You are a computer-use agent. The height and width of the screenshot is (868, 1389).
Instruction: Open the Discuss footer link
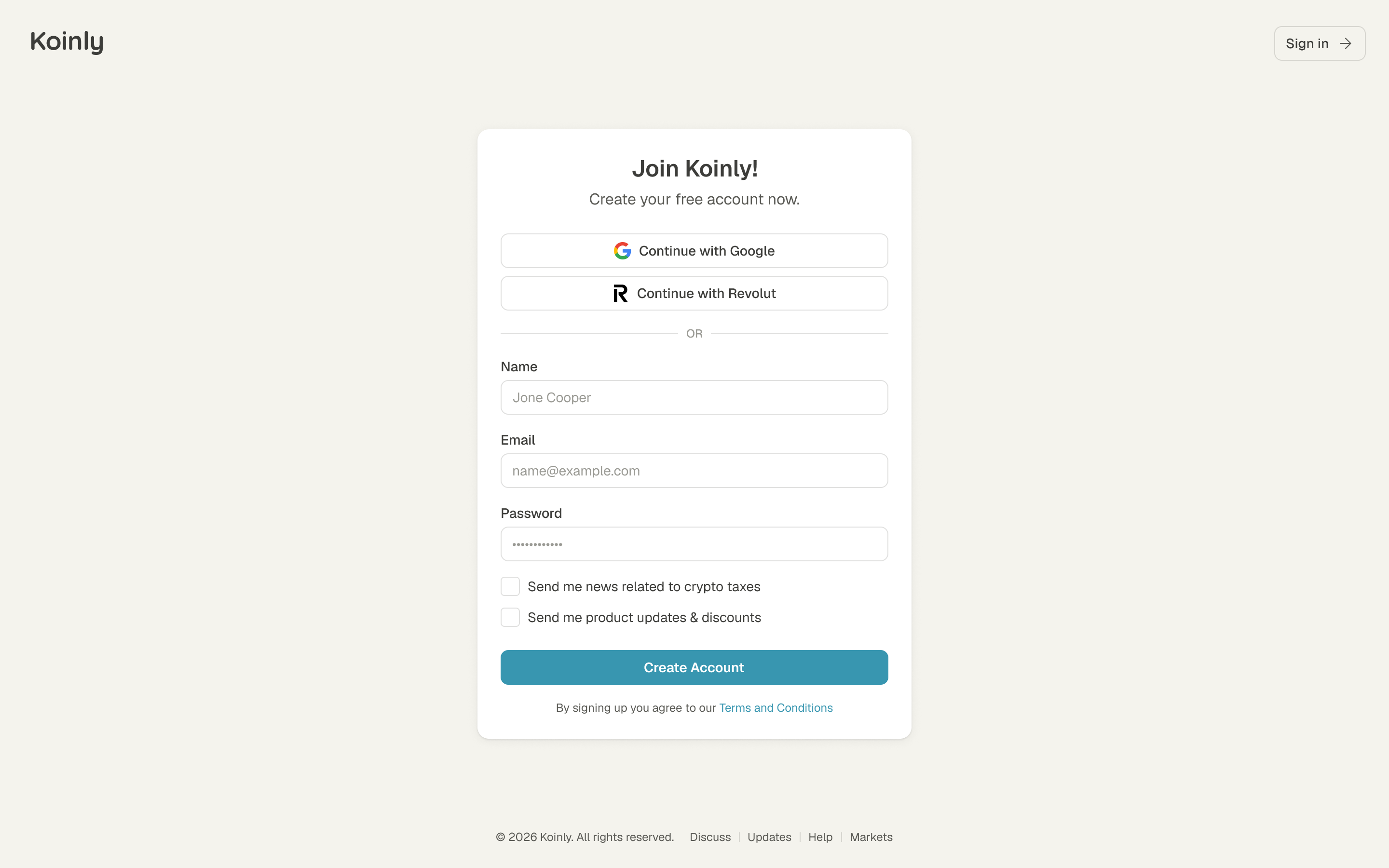[x=710, y=837]
